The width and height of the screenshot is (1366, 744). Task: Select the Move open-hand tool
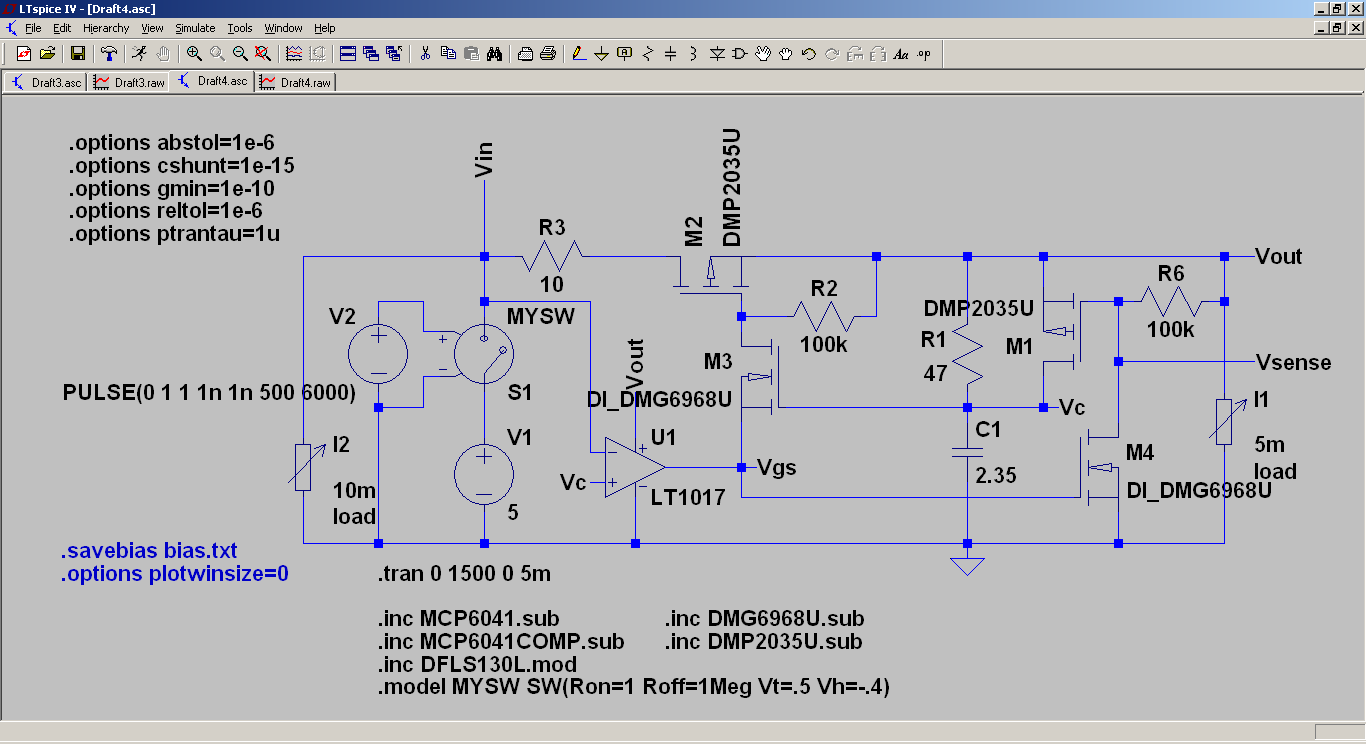click(x=763, y=53)
